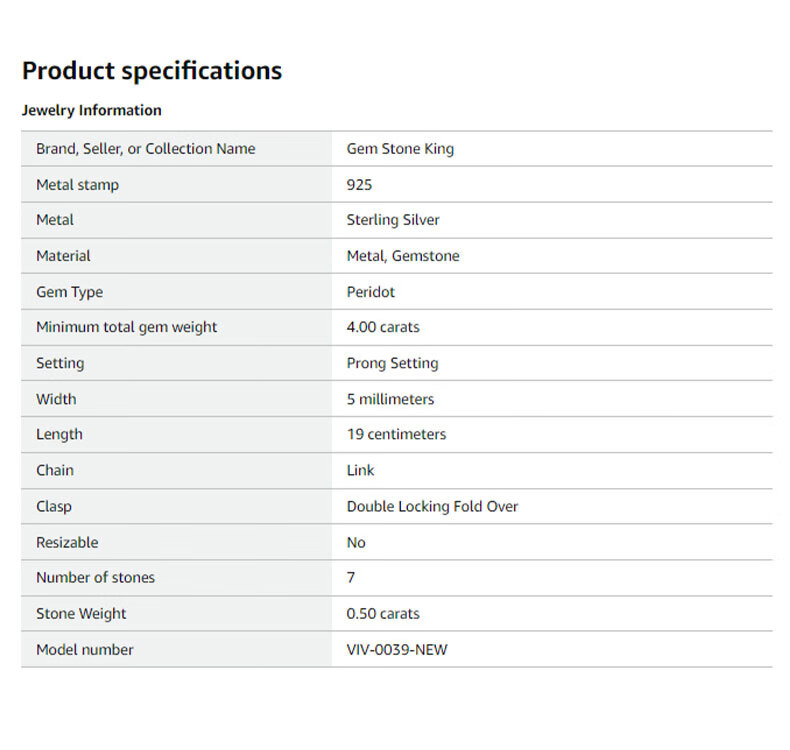The height and width of the screenshot is (750, 790).
Task: Select the Material row label
Action: [x=63, y=256]
